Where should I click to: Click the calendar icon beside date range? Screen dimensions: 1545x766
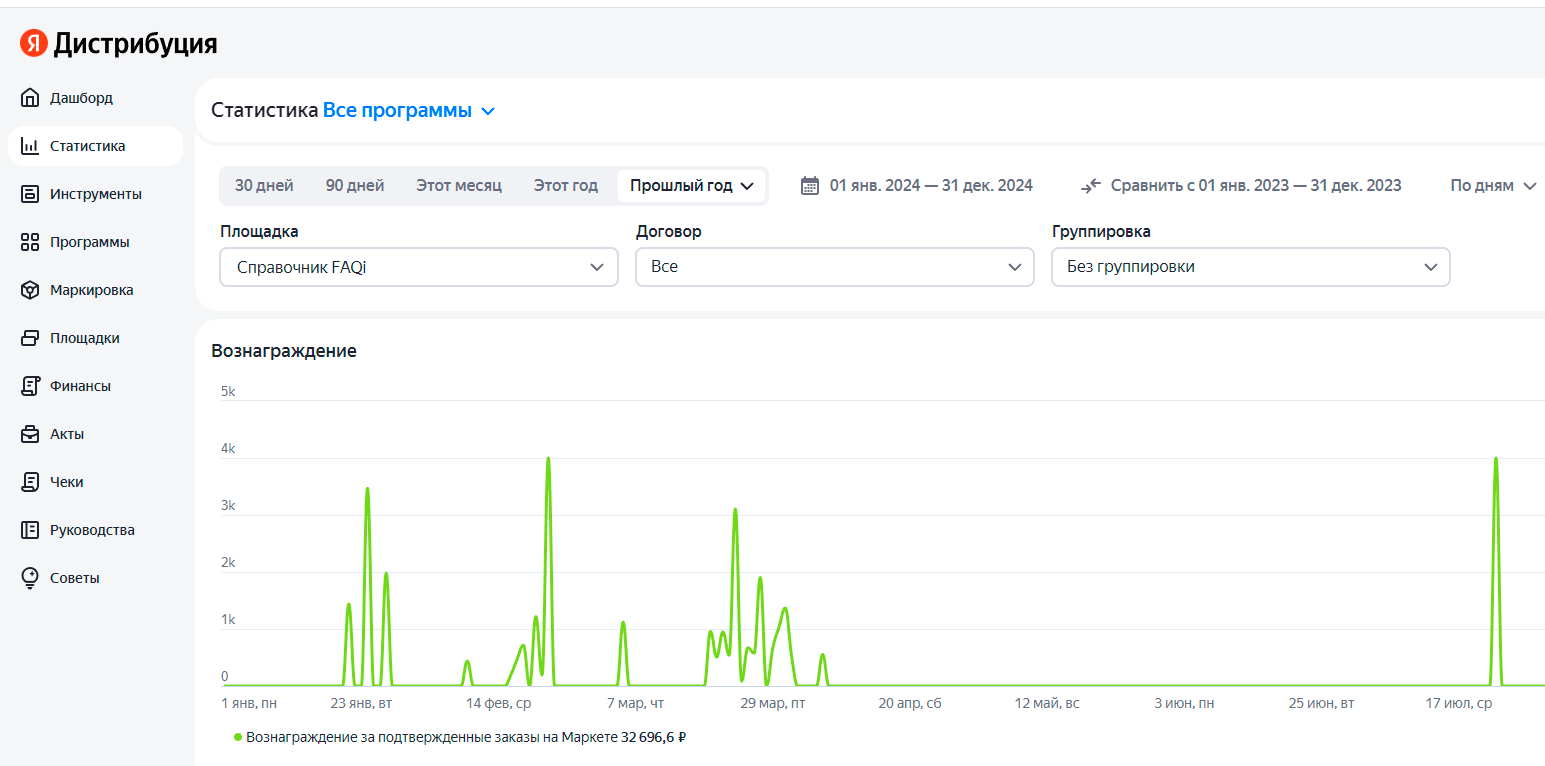[810, 186]
